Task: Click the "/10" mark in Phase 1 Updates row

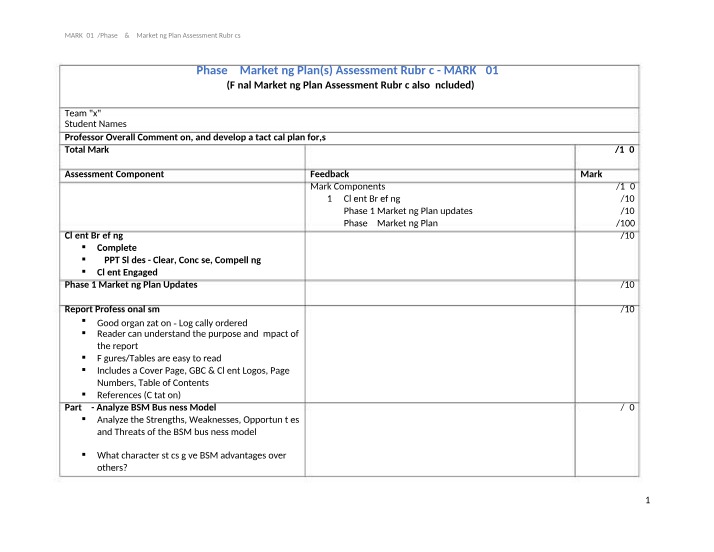Action: pos(627,285)
